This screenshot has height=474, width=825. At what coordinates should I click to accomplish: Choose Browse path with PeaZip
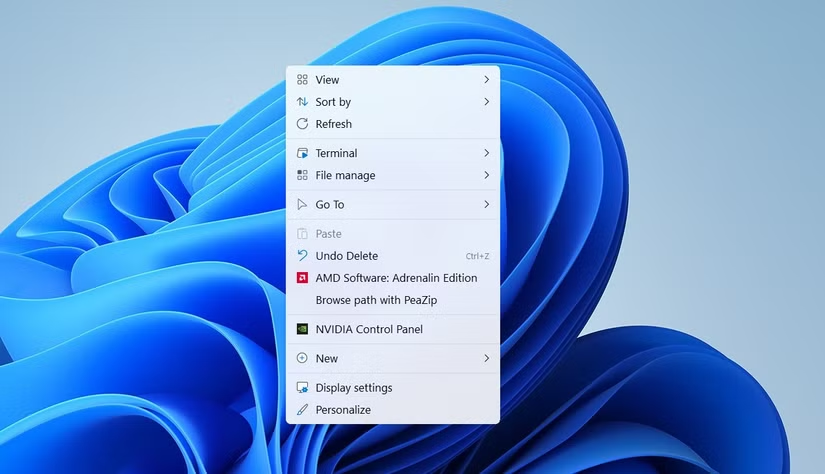[376, 300]
